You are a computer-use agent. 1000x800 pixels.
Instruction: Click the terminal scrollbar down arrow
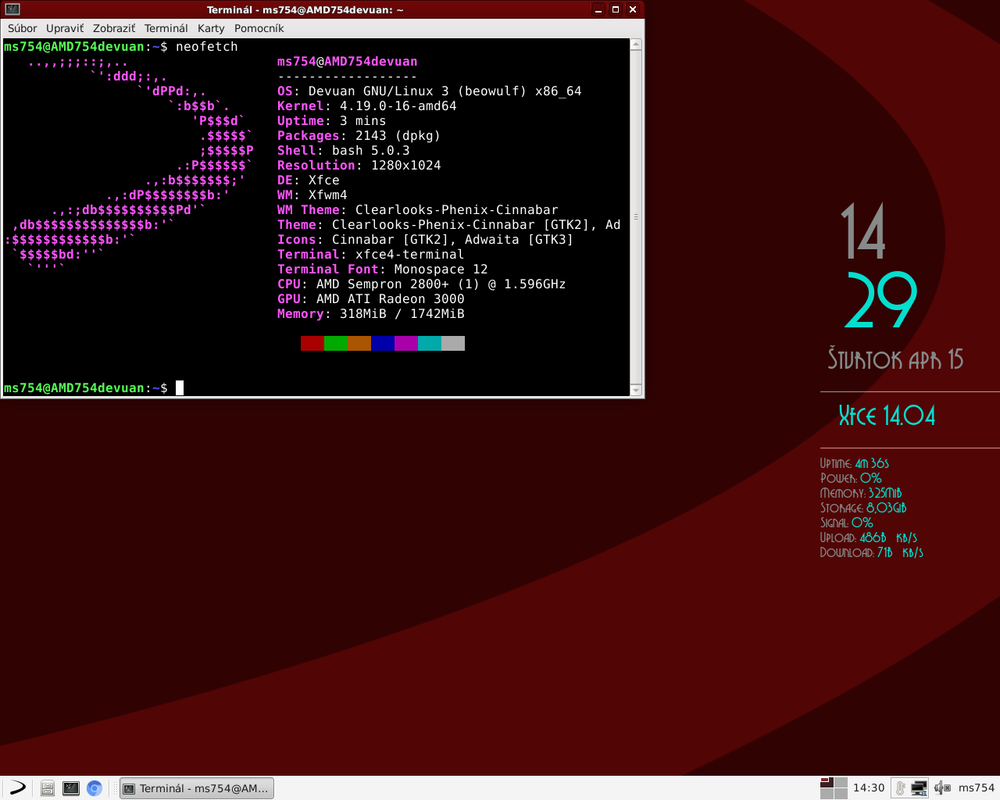coord(635,389)
